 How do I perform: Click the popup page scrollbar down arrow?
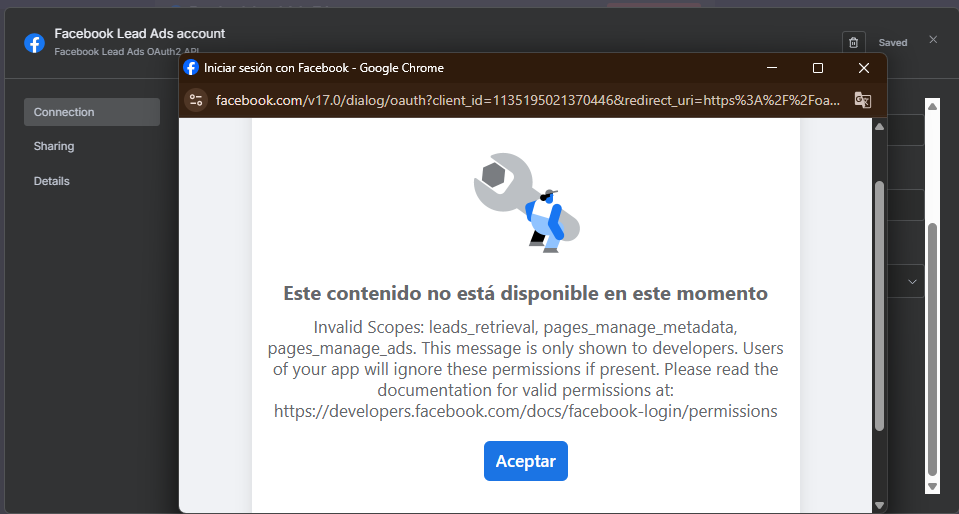[879, 505]
